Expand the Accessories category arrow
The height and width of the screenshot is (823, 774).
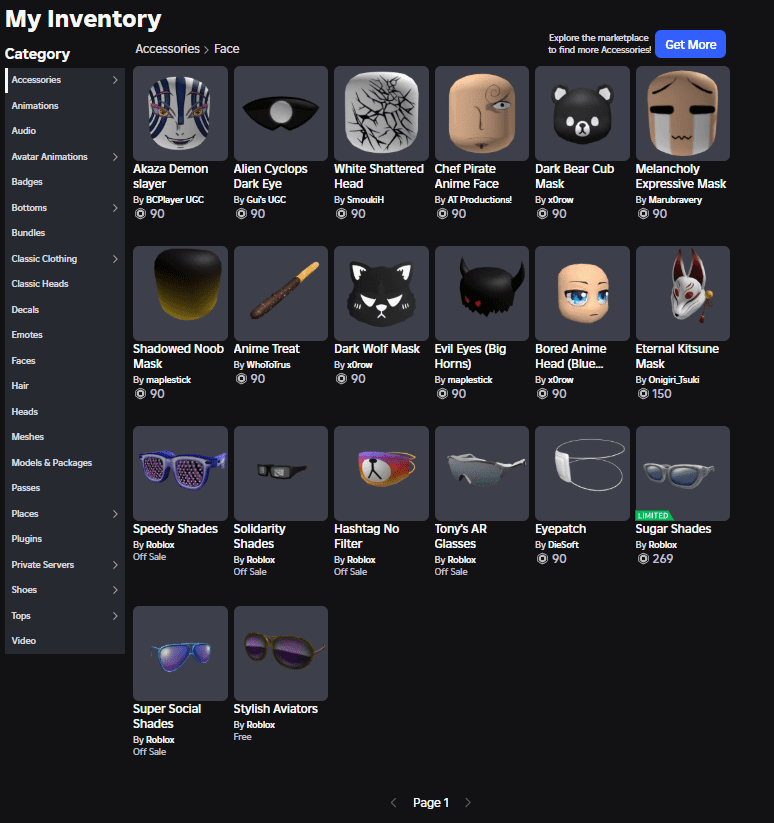[115, 80]
